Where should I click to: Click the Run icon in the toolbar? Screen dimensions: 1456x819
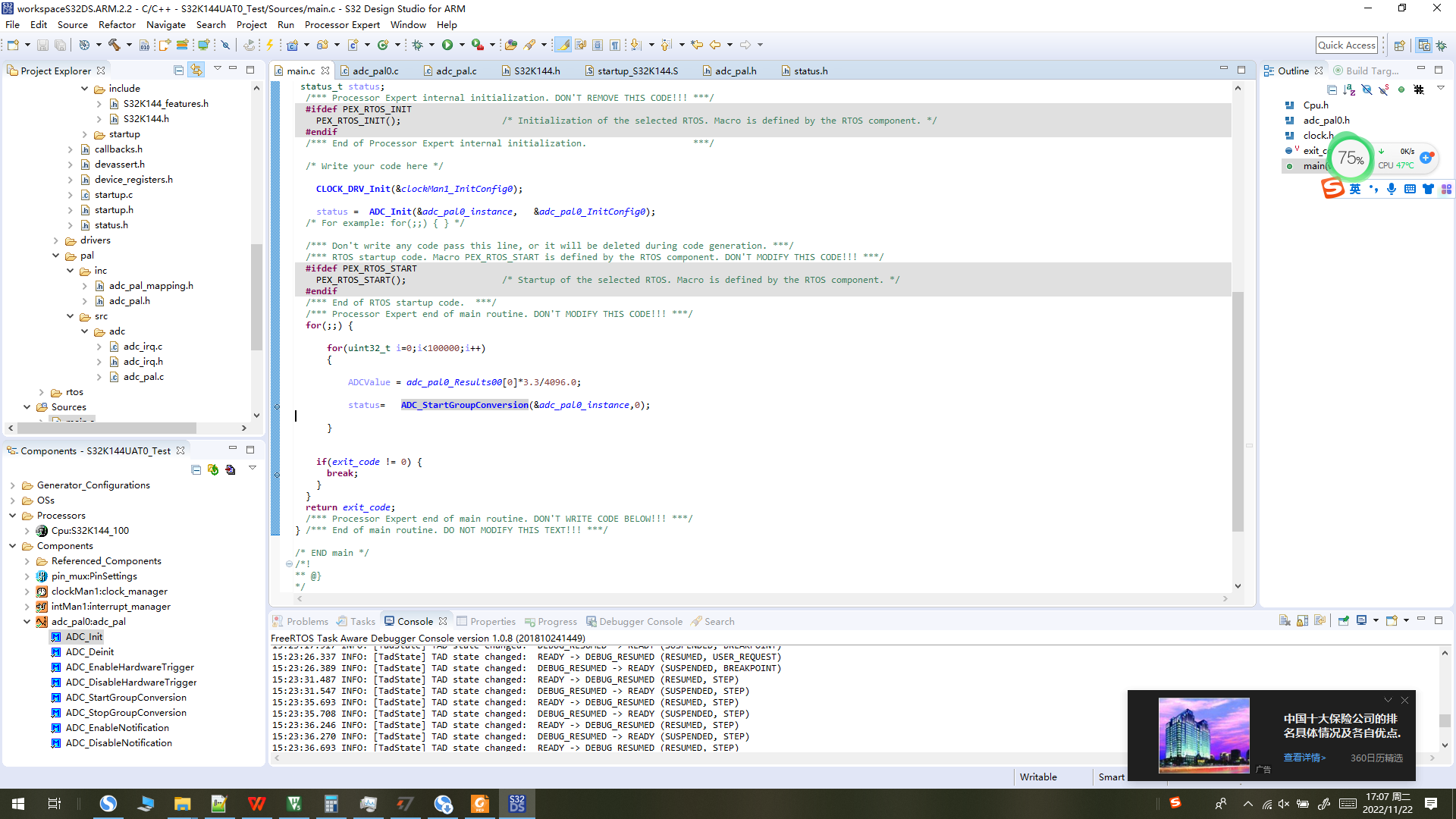click(447, 45)
